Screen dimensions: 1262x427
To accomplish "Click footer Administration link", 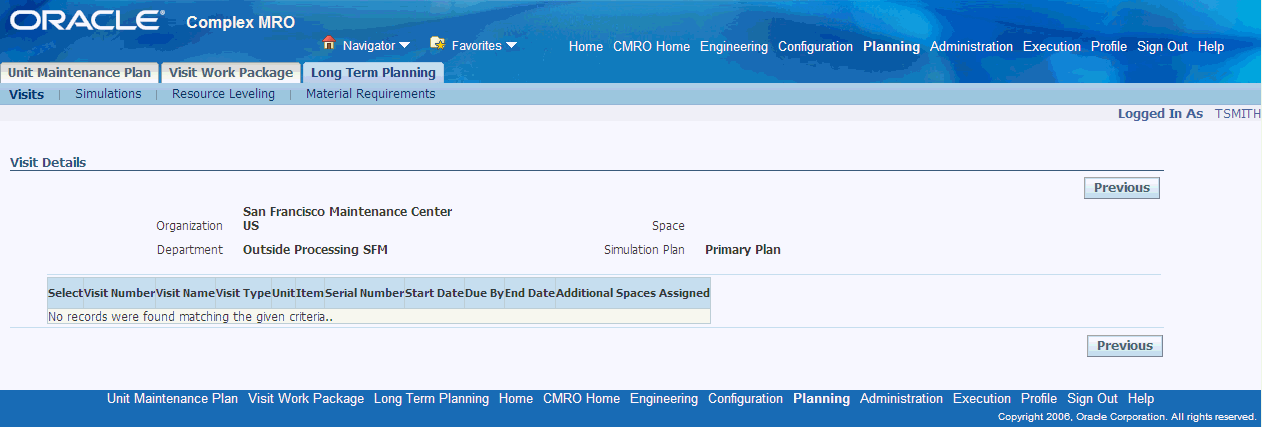I will click(901, 398).
